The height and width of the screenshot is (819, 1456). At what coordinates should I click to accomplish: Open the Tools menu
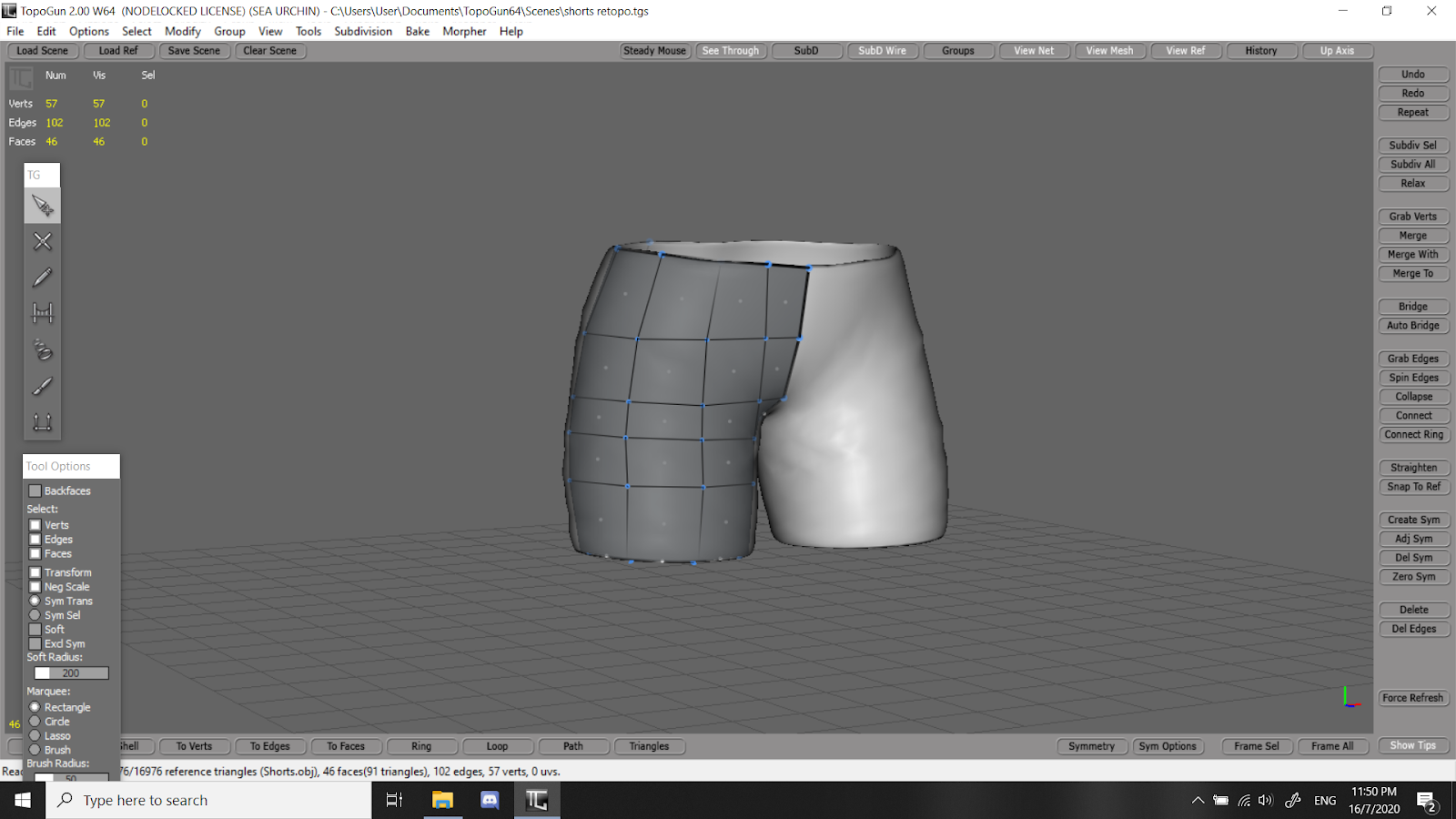coord(308,31)
